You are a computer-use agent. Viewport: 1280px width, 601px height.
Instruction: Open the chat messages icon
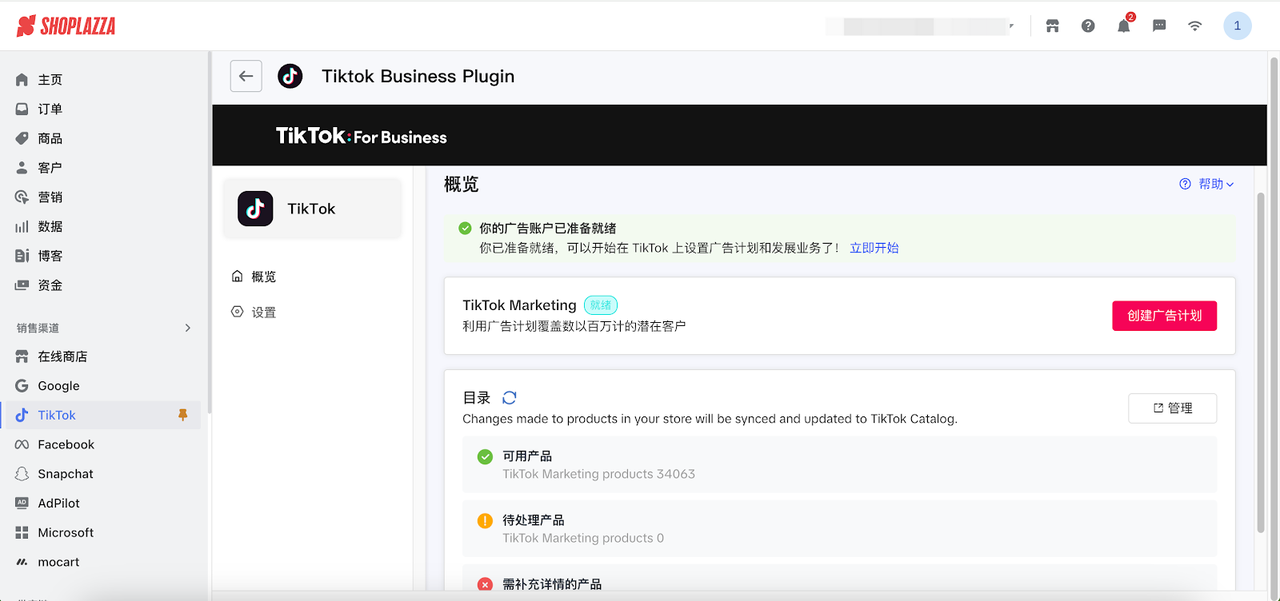pyautogui.click(x=1159, y=26)
